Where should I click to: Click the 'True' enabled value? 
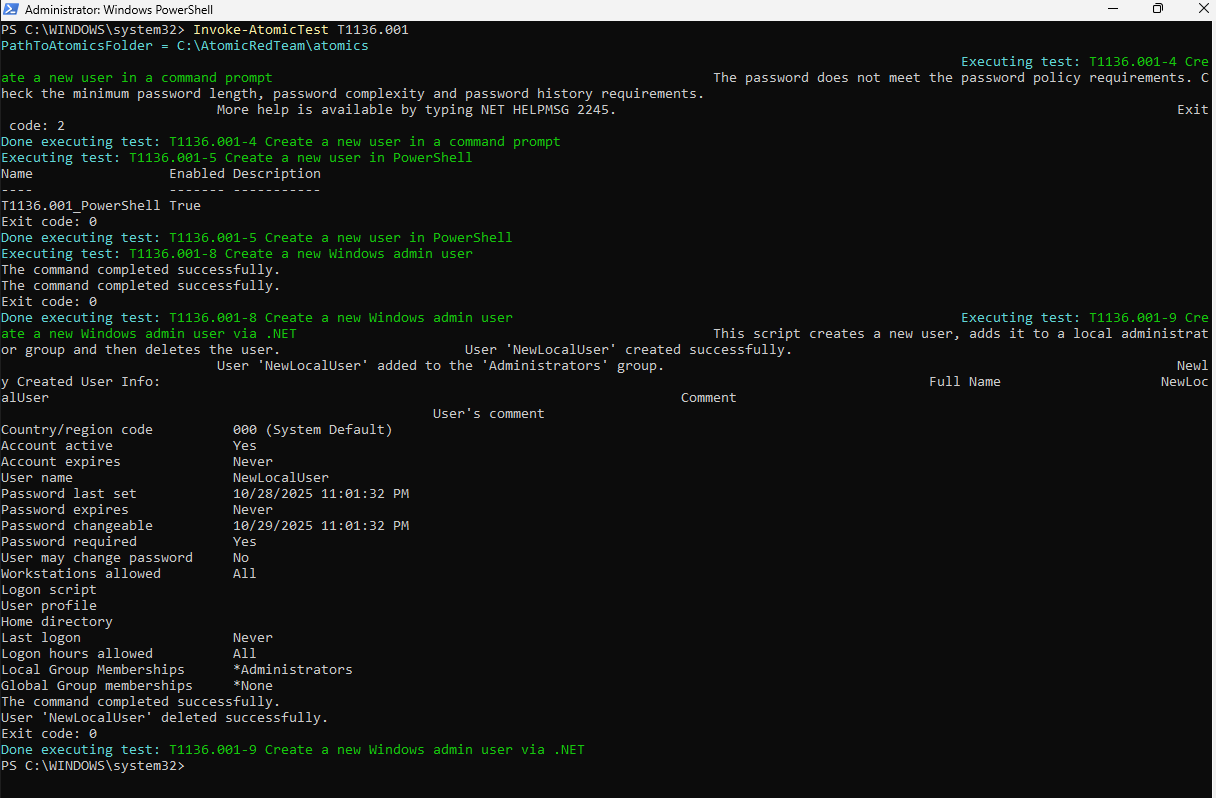coord(184,206)
